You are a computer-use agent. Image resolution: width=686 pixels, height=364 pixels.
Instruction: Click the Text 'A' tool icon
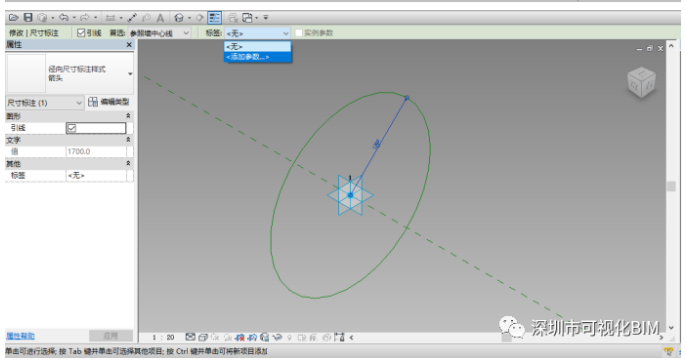click(x=161, y=18)
